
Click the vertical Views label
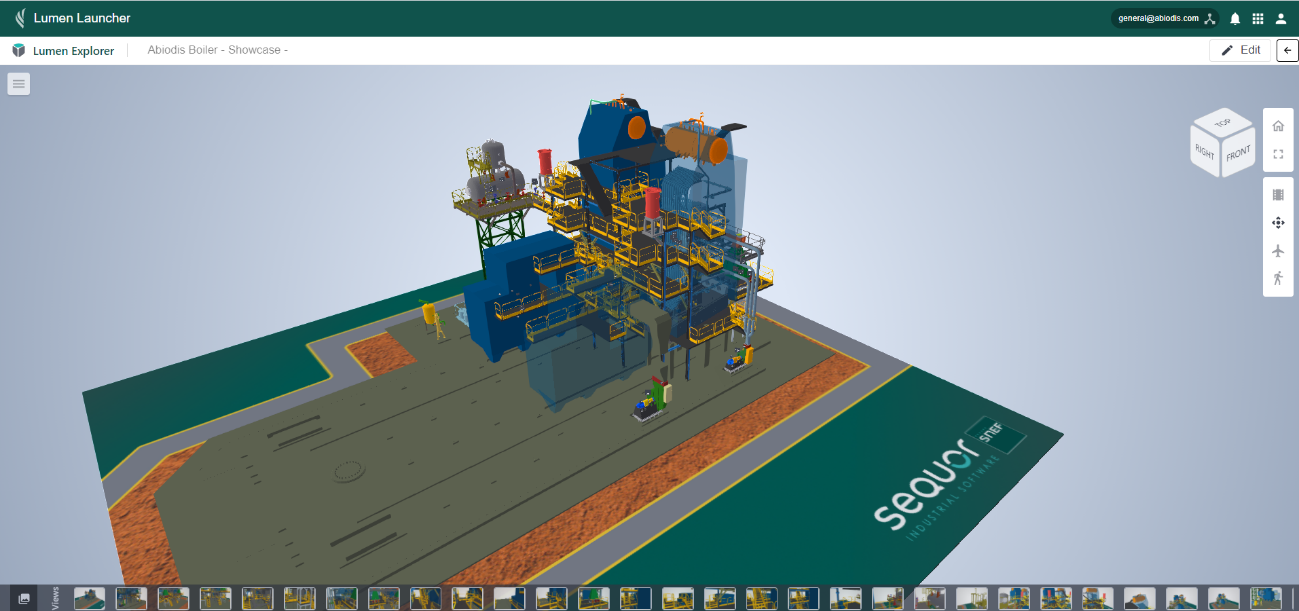coord(55,598)
